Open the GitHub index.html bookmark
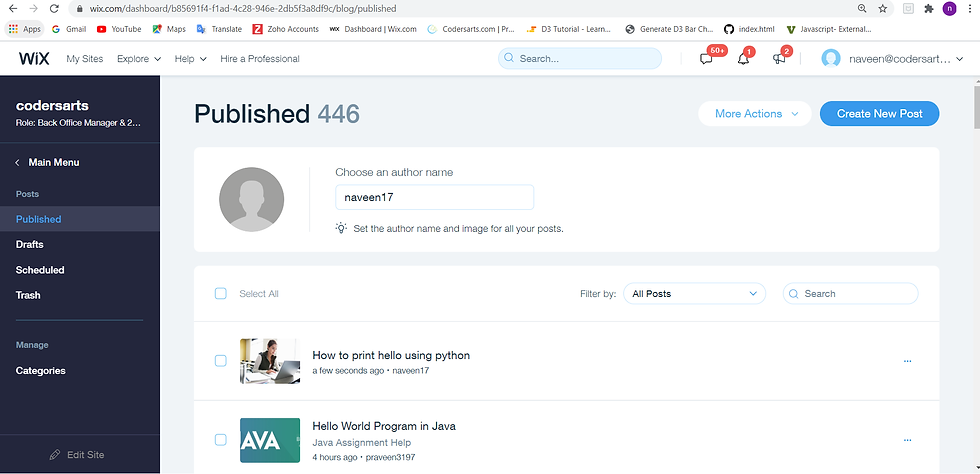Viewport: 980px width, 474px height. [749, 29]
